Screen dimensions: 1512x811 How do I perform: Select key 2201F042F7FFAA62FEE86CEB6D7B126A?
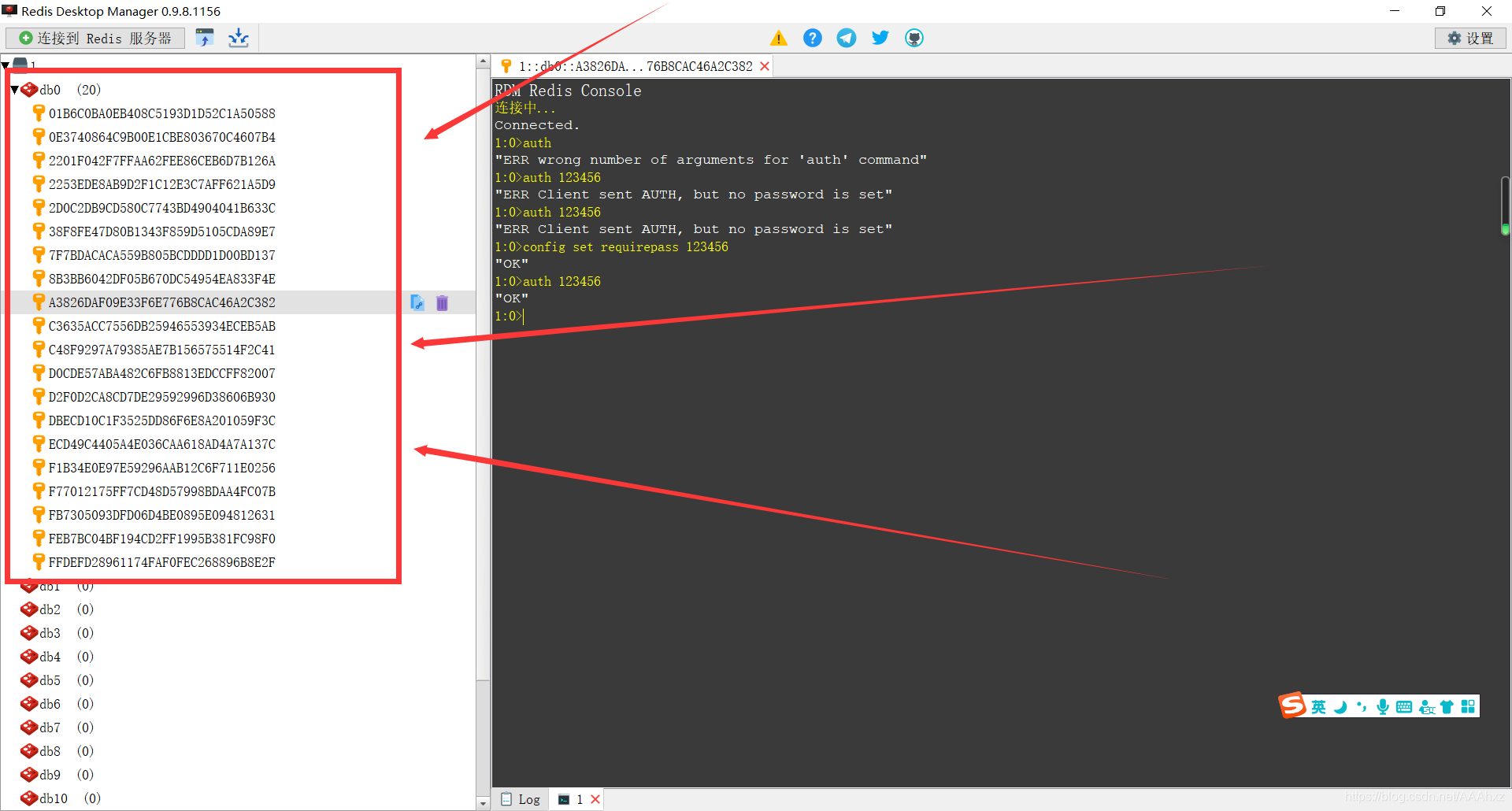(161, 161)
